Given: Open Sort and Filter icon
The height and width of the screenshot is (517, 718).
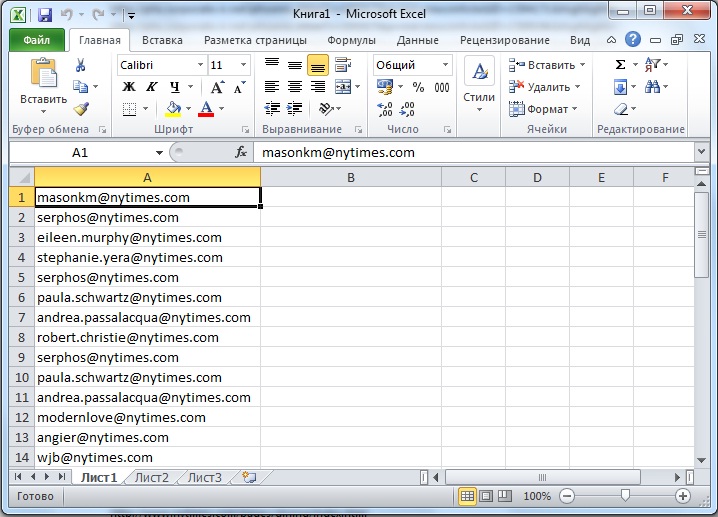Looking at the screenshot, I should tap(653, 65).
